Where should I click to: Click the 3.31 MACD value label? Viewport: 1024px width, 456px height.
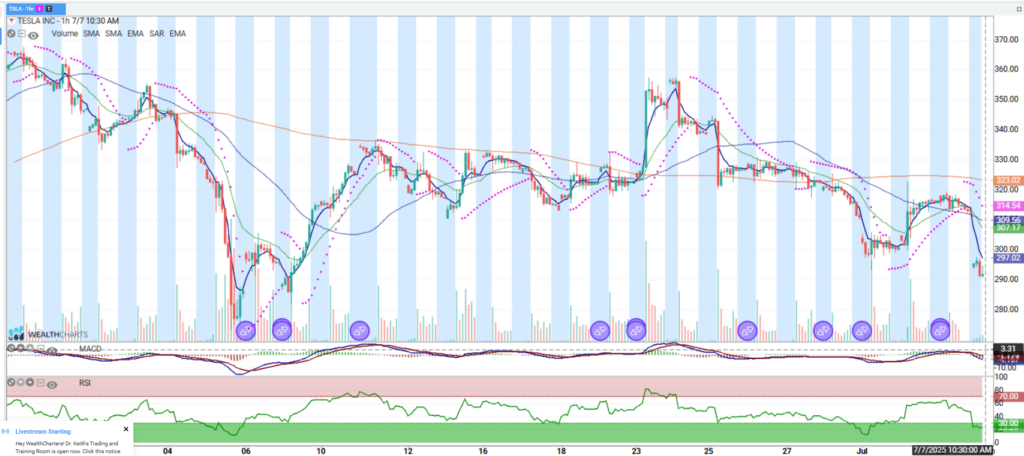click(x=1007, y=349)
